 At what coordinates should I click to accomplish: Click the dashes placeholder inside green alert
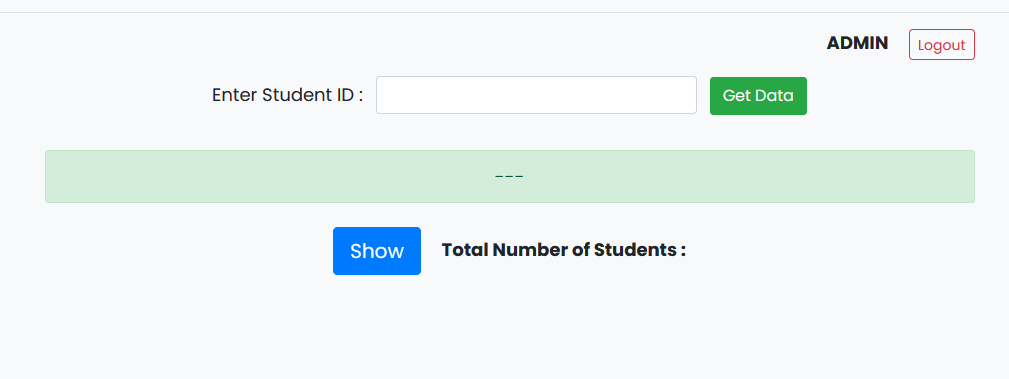click(509, 176)
